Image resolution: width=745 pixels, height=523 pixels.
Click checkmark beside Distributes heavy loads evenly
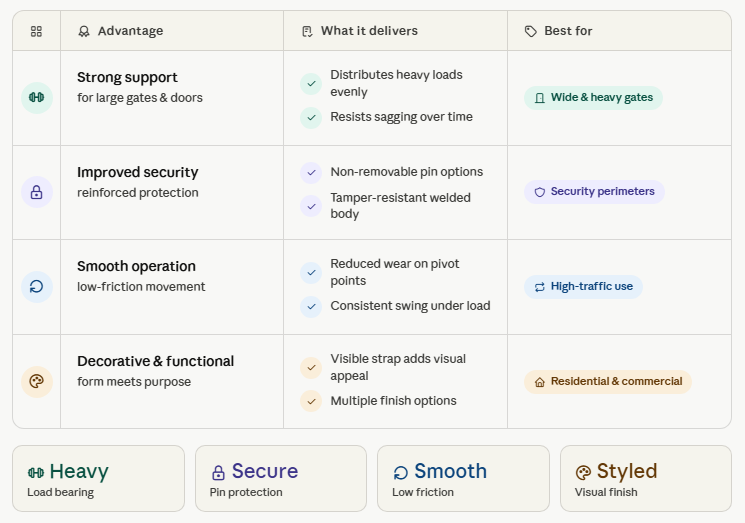(311, 84)
